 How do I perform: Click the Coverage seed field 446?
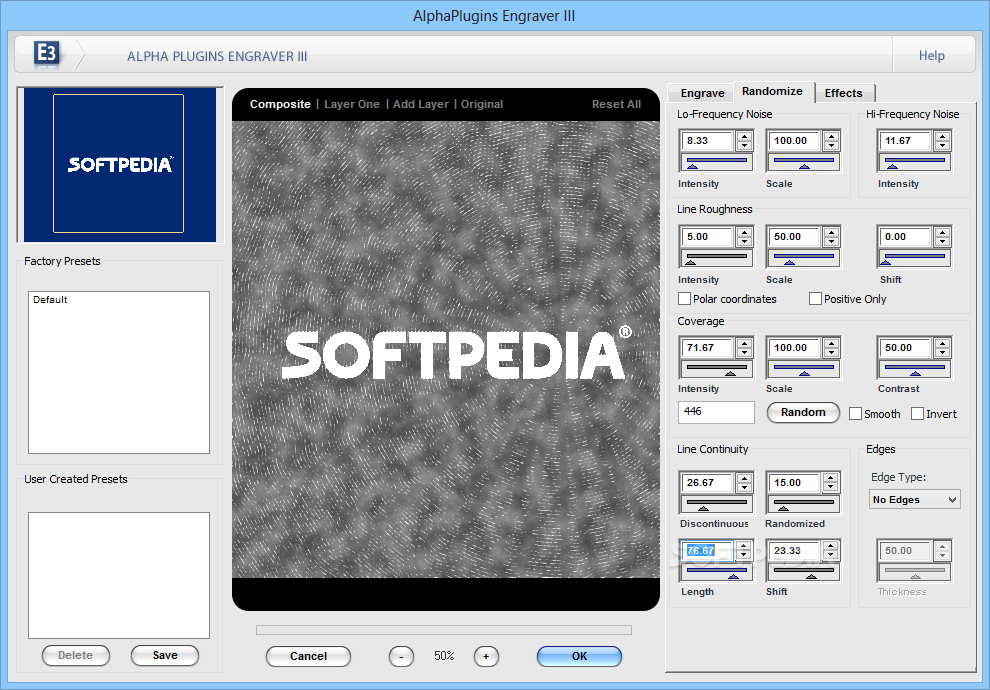coord(716,412)
